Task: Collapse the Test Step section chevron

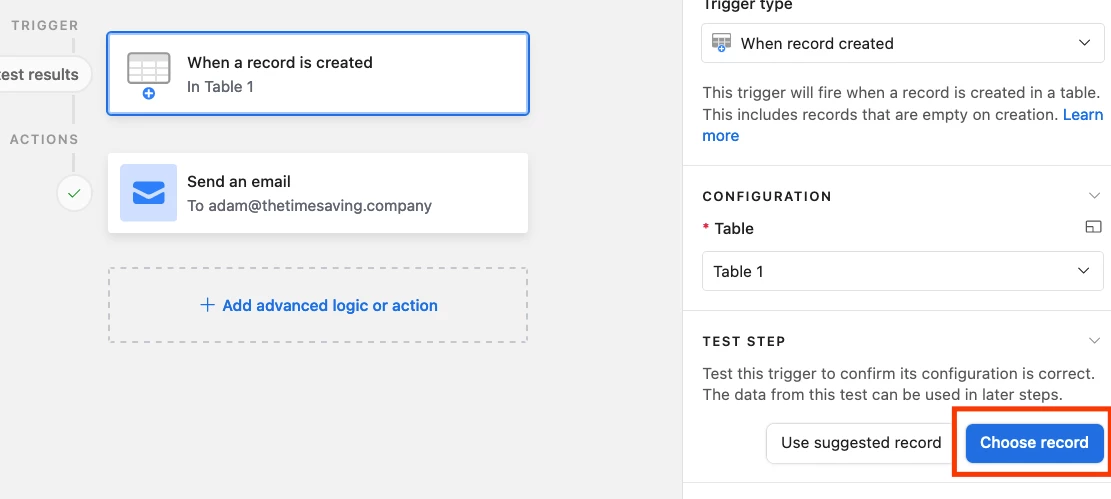Action: coord(1094,341)
